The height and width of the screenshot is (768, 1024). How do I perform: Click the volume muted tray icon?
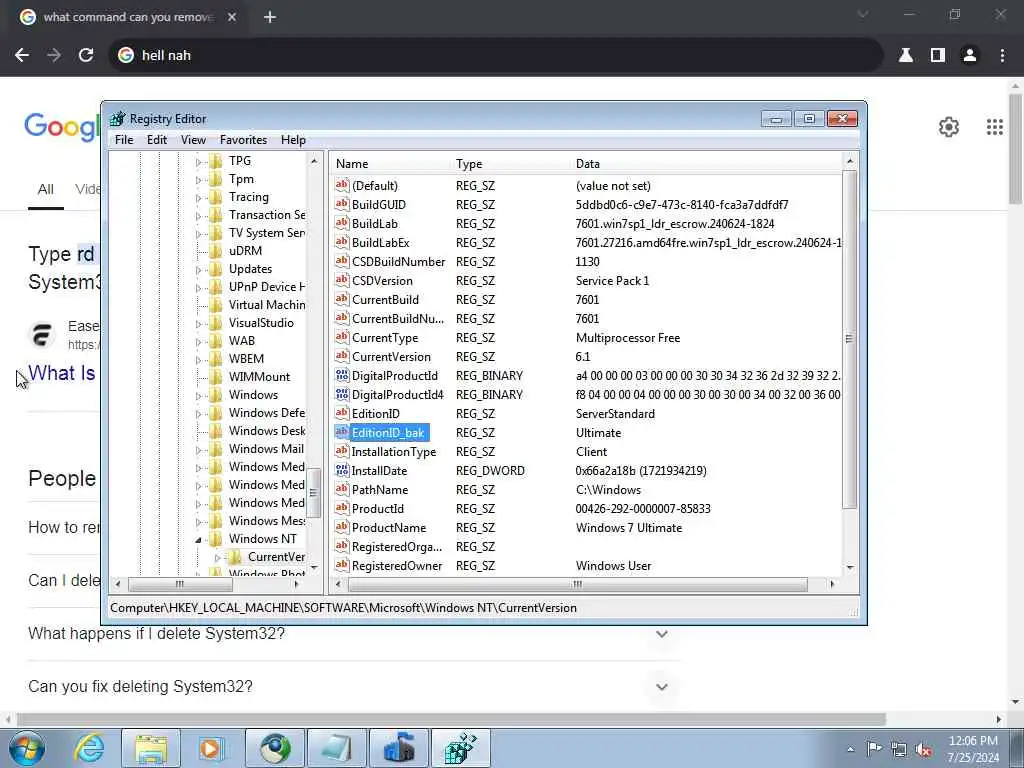tap(923, 750)
